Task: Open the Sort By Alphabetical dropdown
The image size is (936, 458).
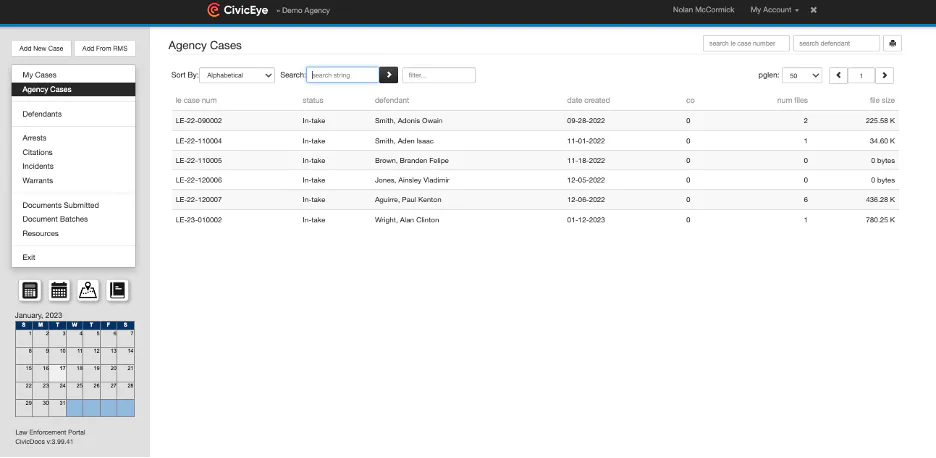Action: [237, 75]
